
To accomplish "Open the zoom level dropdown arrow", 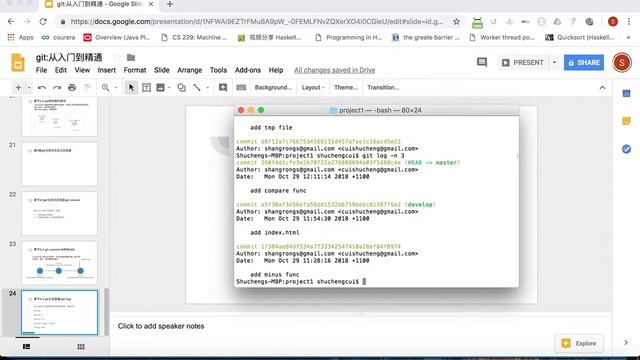I will tap(116, 87).
